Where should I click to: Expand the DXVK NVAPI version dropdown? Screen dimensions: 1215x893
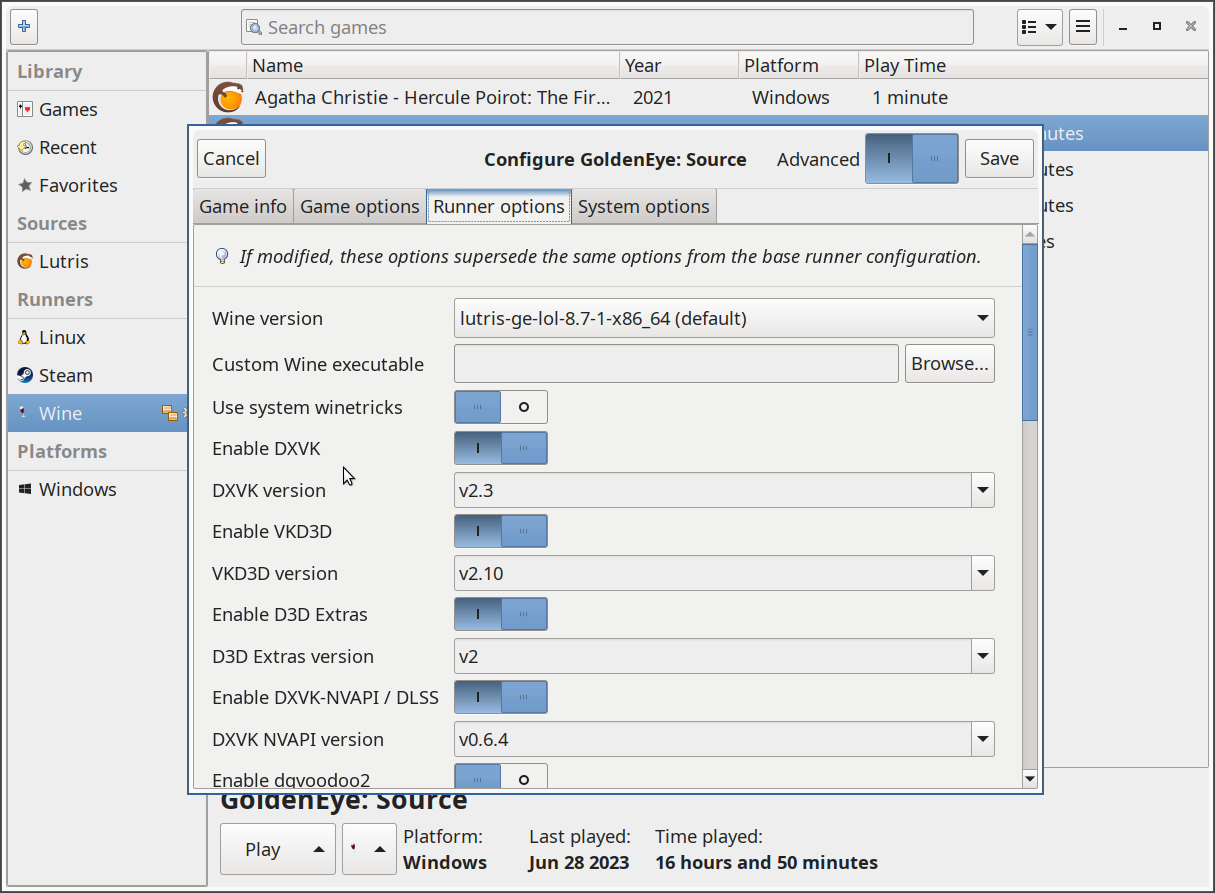pos(724,740)
